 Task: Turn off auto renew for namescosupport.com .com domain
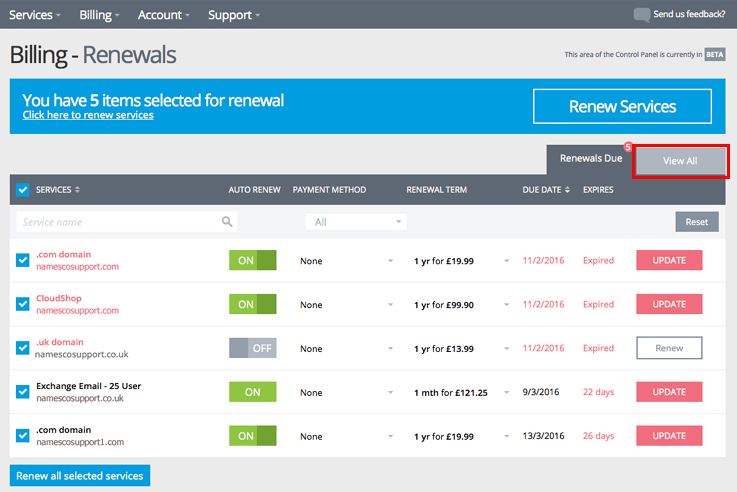[252, 260]
